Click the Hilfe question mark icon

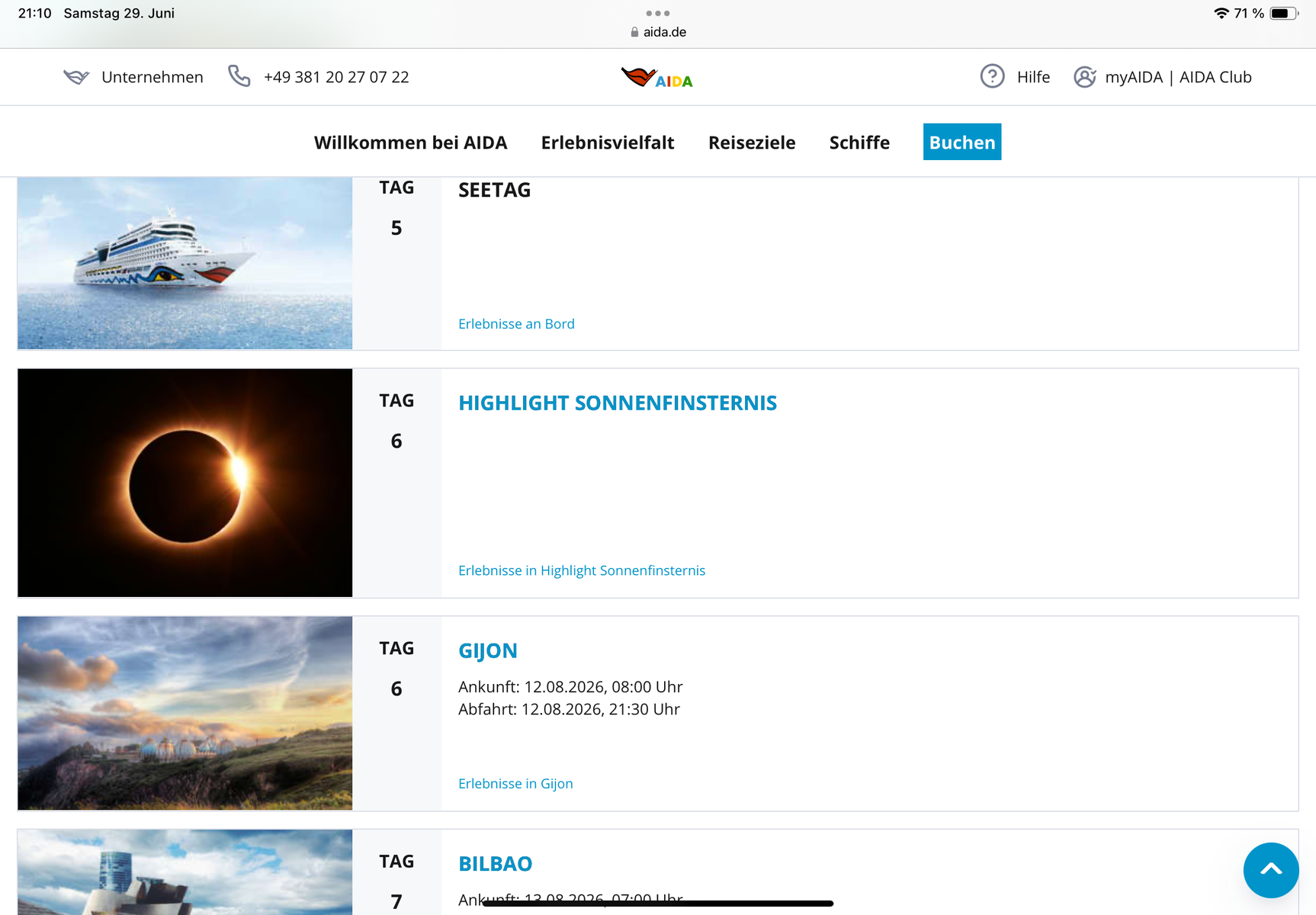[x=992, y=76]
